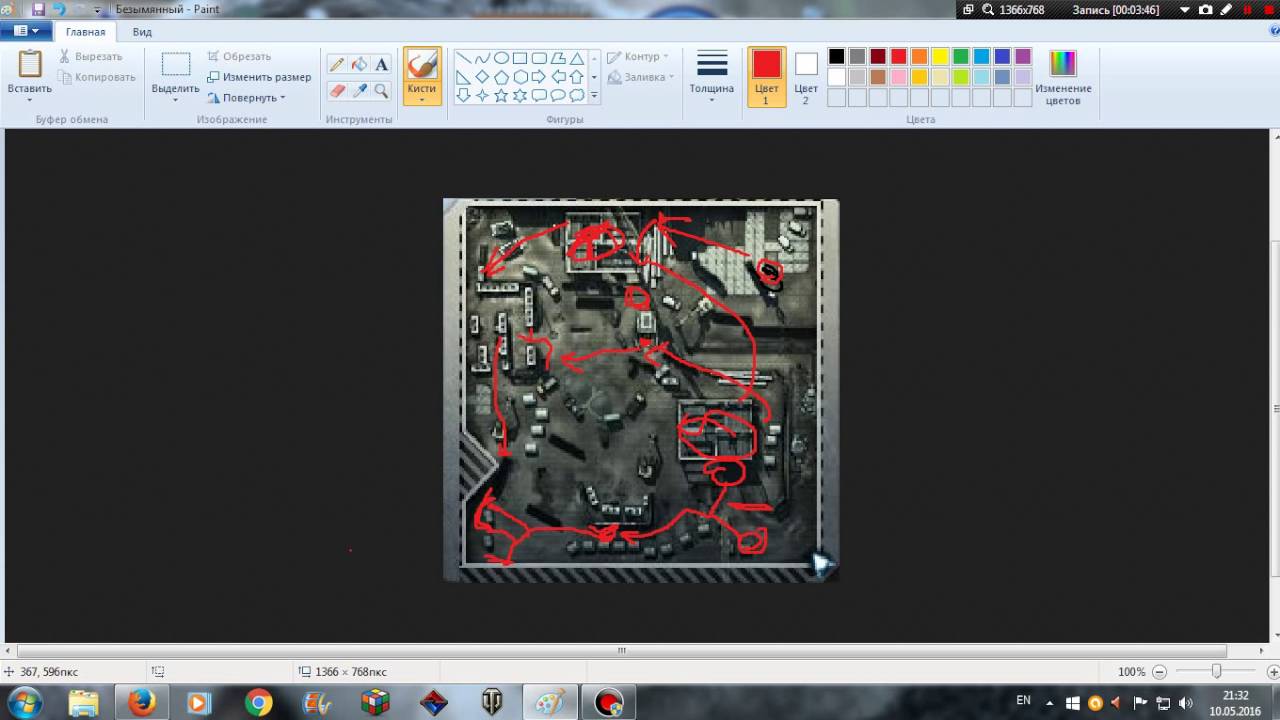Viewport: 1280px width, 720px height.
Task: Activate Цвет 2 background color
Action: click(806, 77)
